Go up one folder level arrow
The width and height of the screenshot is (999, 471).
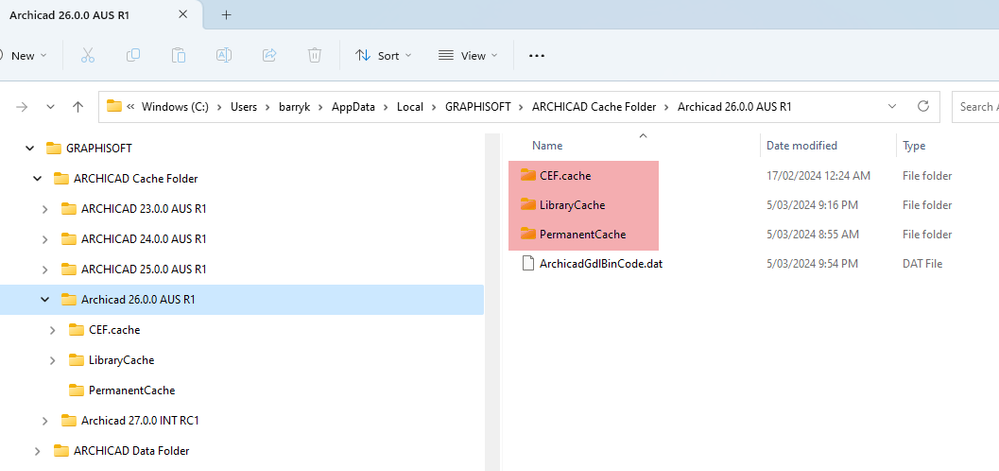pyautogui.click(x=78, y=106)
